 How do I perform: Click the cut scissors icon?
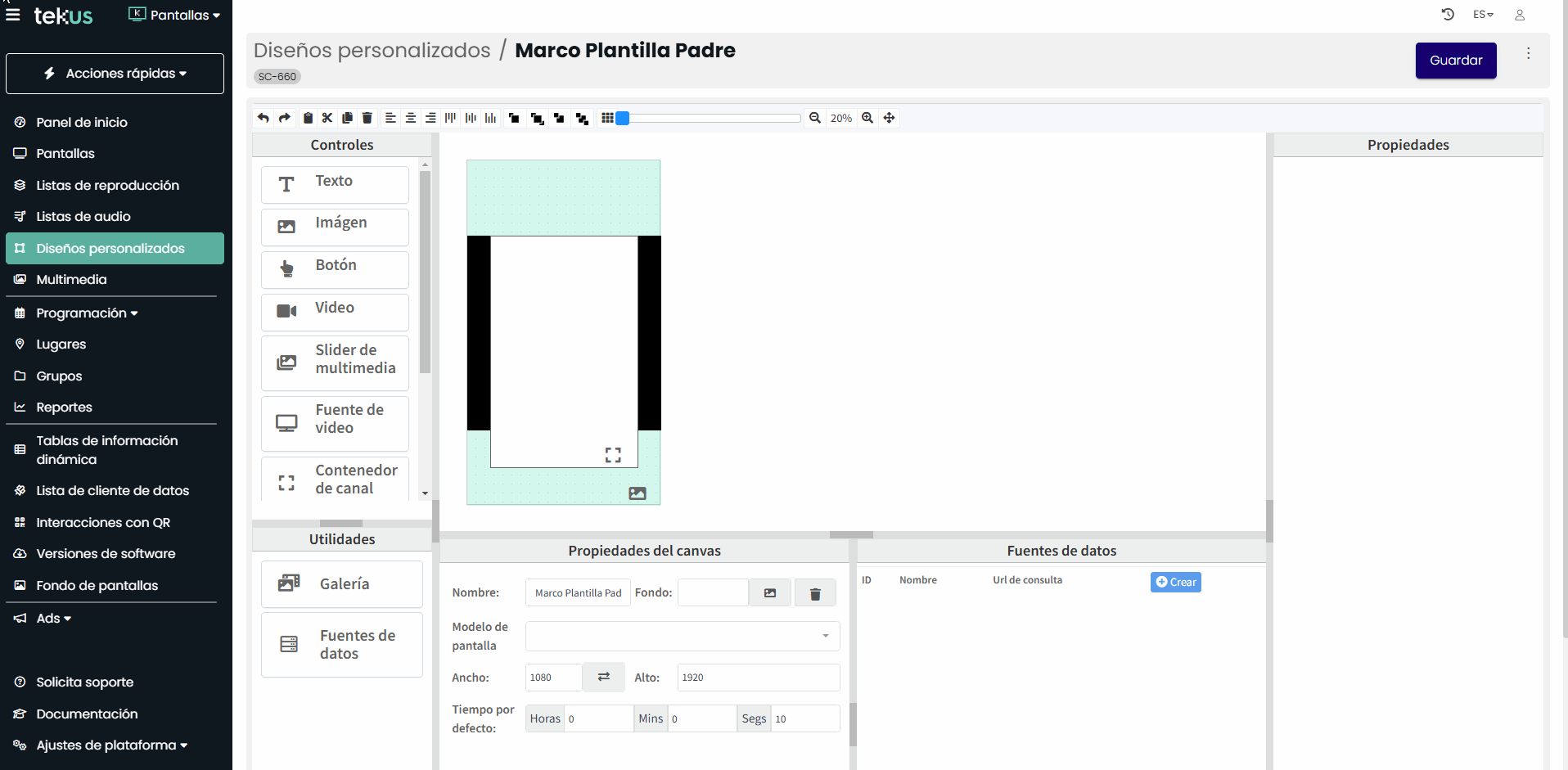coord(327,118)
